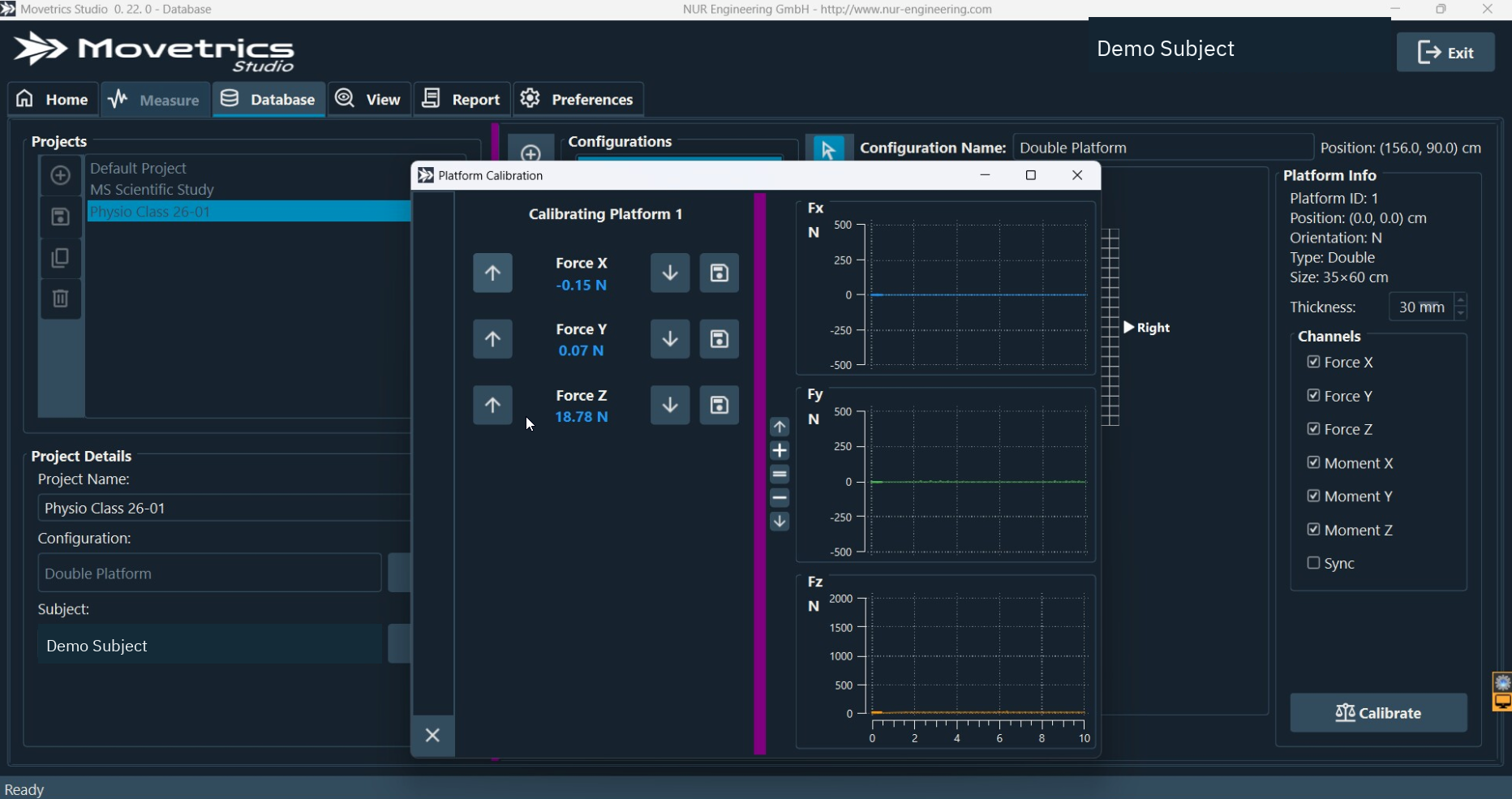Open the Database tab

[x=268, y=99]
